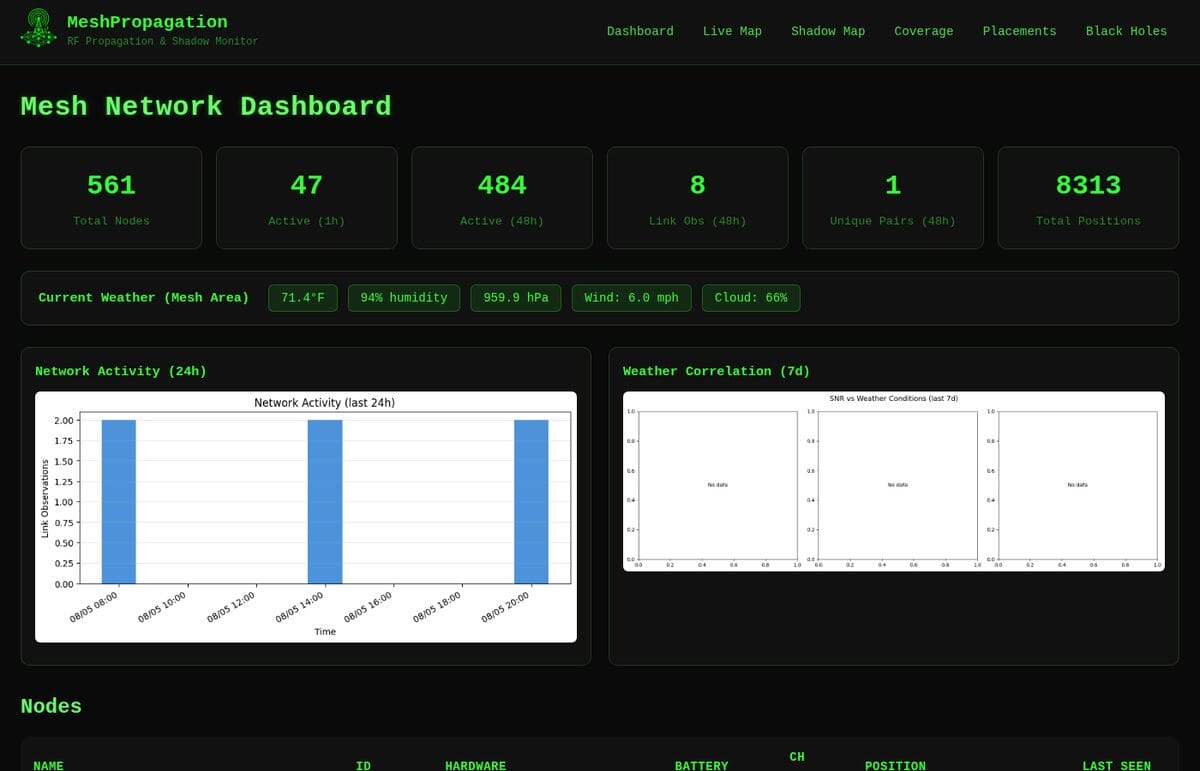Open the Dashboard nav link
Viewport: 1200px width, 771px height.
[640, 31]
